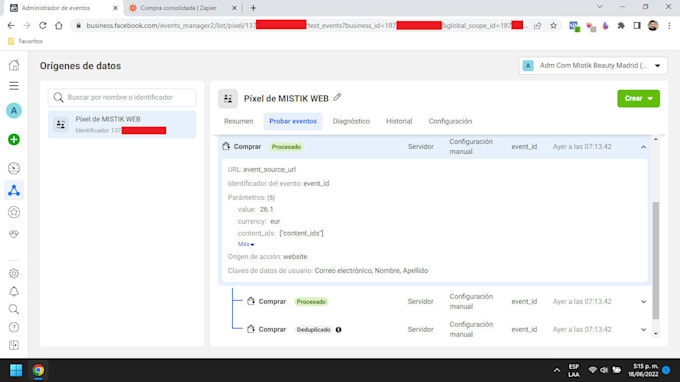Click the 'Procesado' badge on top Comprar row
This screenshot has width=680, height=382.
click(x=286, y=147)
